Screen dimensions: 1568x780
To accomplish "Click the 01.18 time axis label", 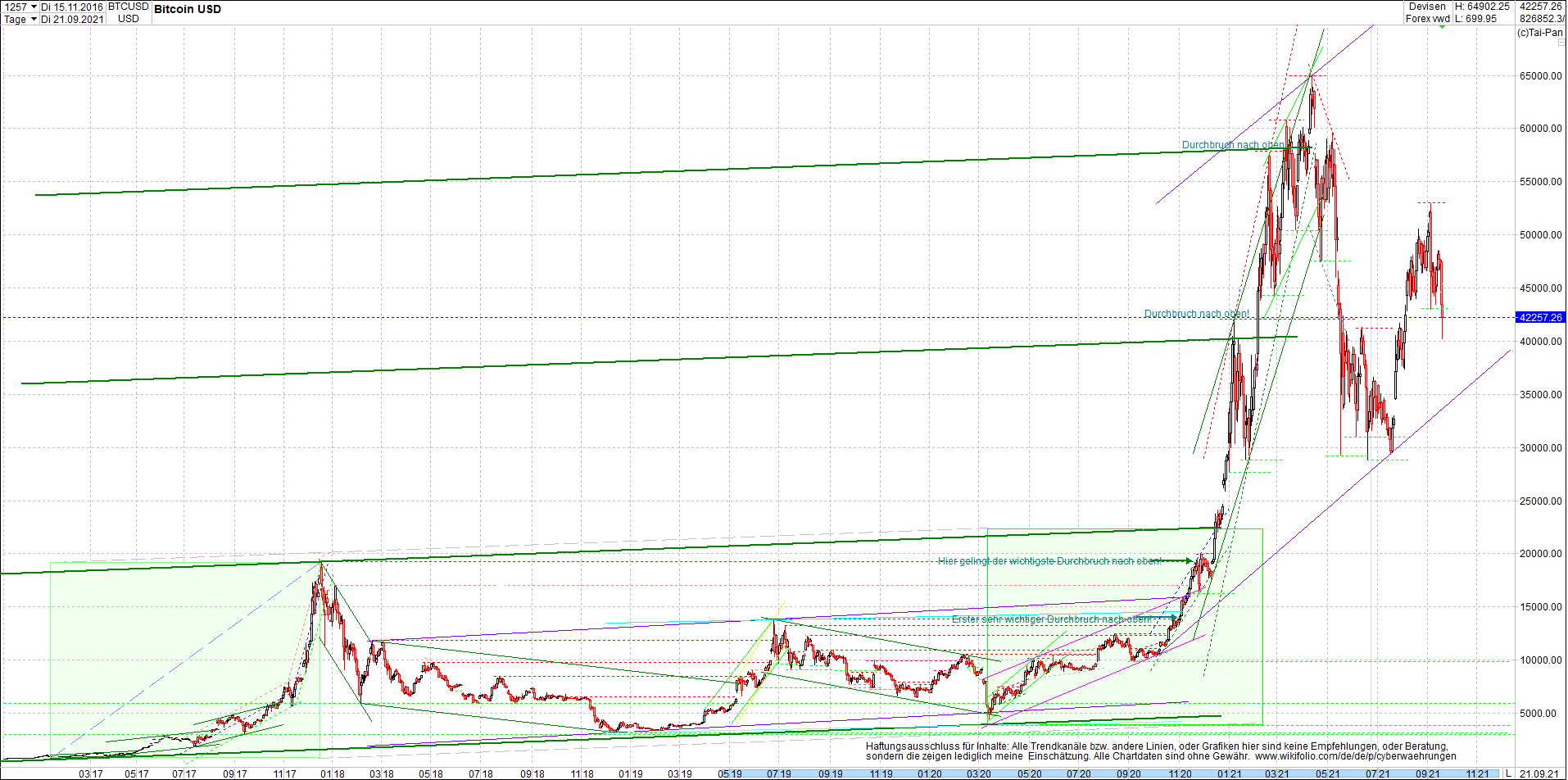I will point(332,773).
